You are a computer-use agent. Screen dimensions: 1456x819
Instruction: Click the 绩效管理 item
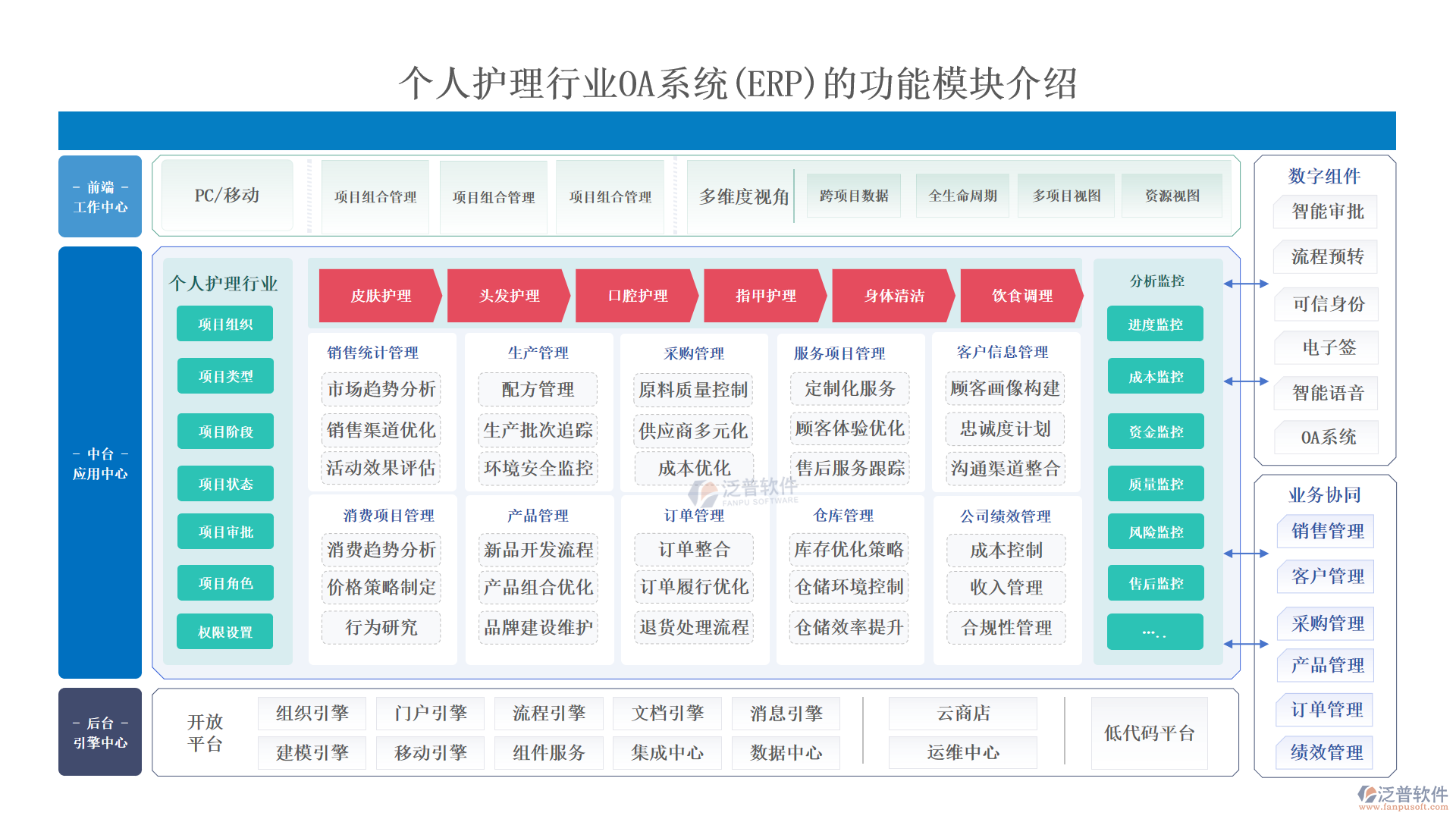click(x=1327, y=752)
